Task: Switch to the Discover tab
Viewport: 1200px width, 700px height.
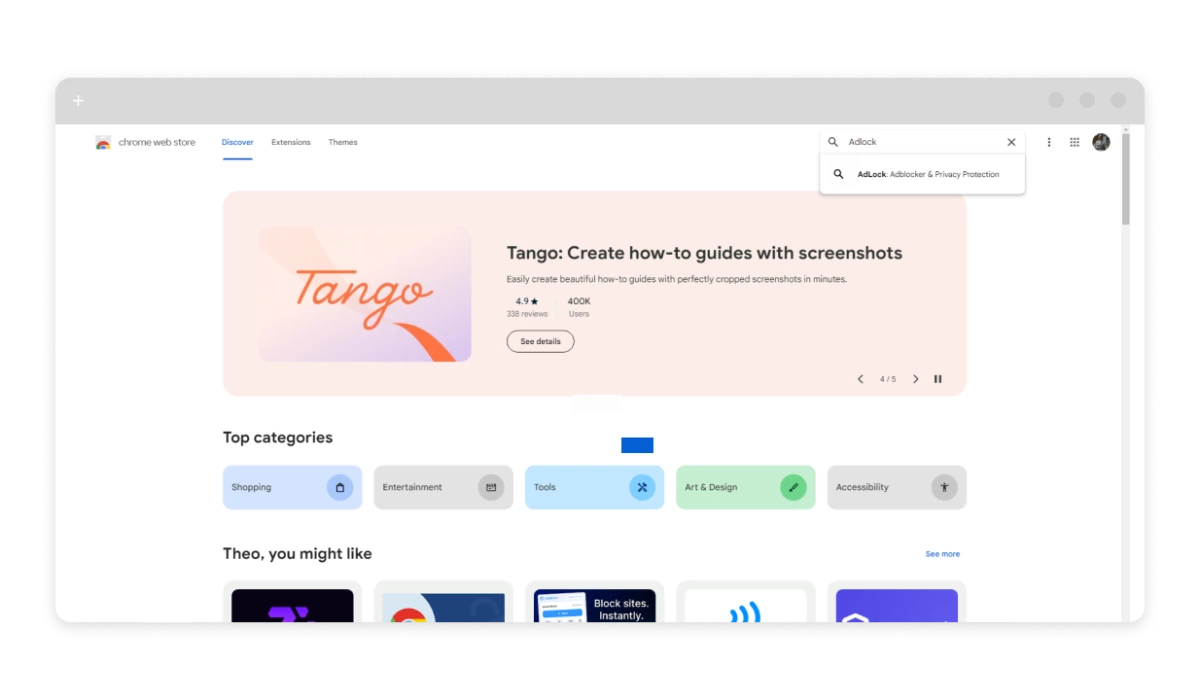Action: [x=238, y=142]
